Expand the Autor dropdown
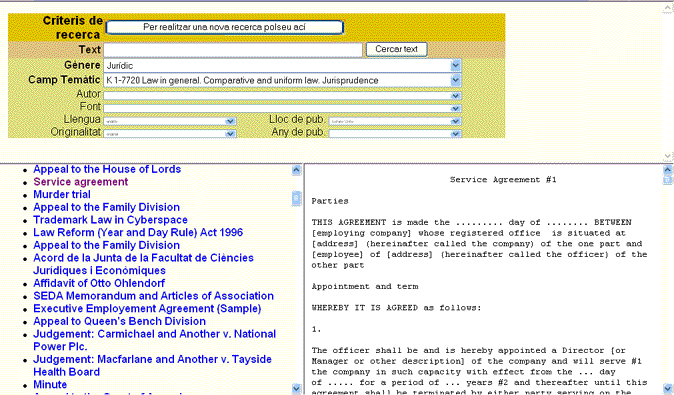The height and width of the screenshot is (395, 674). pos(282,95)
